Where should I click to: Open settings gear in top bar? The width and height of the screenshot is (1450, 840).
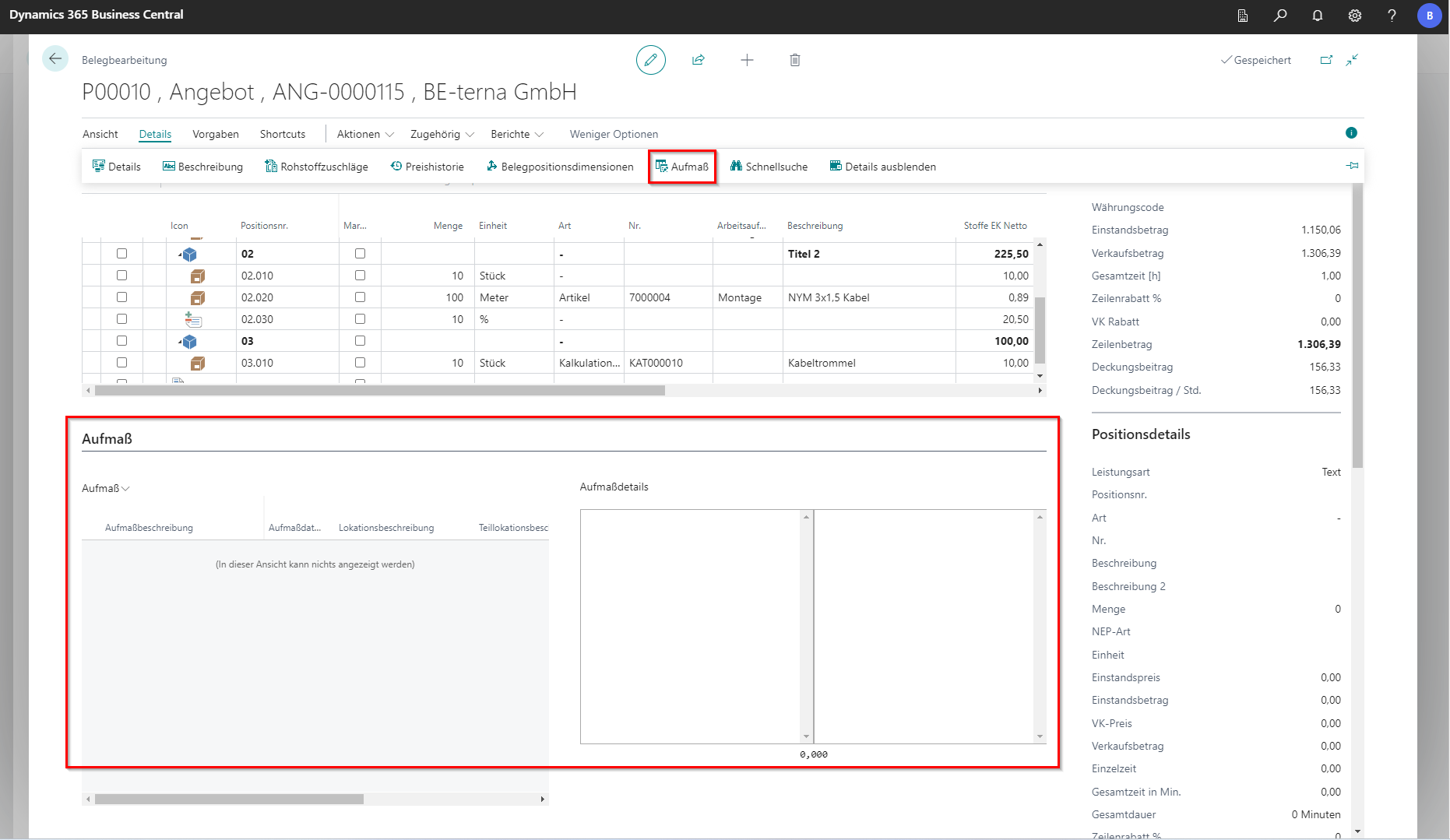point(1355,16)
